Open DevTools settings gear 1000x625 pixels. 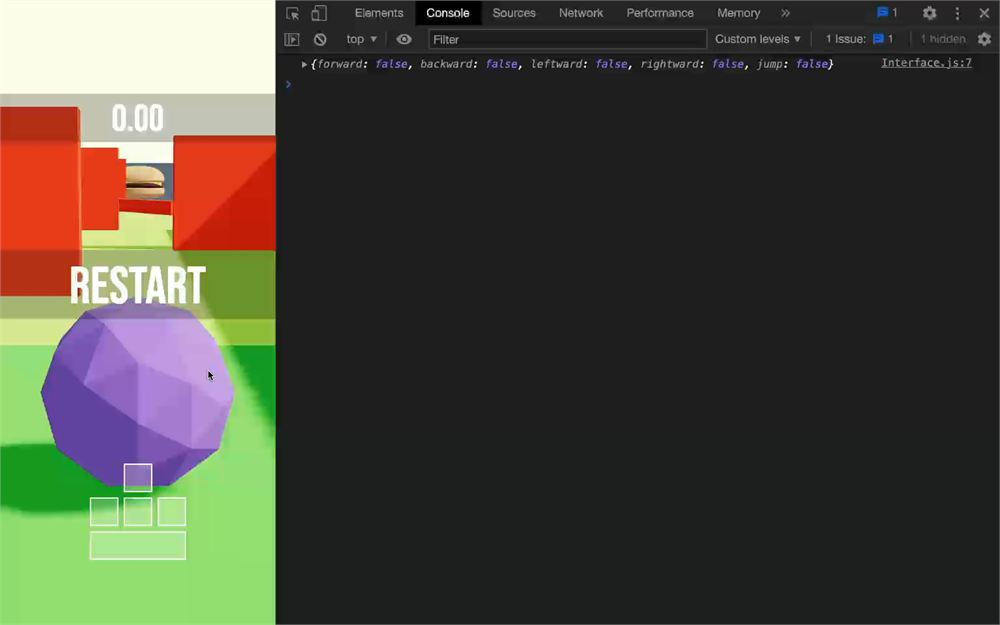tap(929, 13)
